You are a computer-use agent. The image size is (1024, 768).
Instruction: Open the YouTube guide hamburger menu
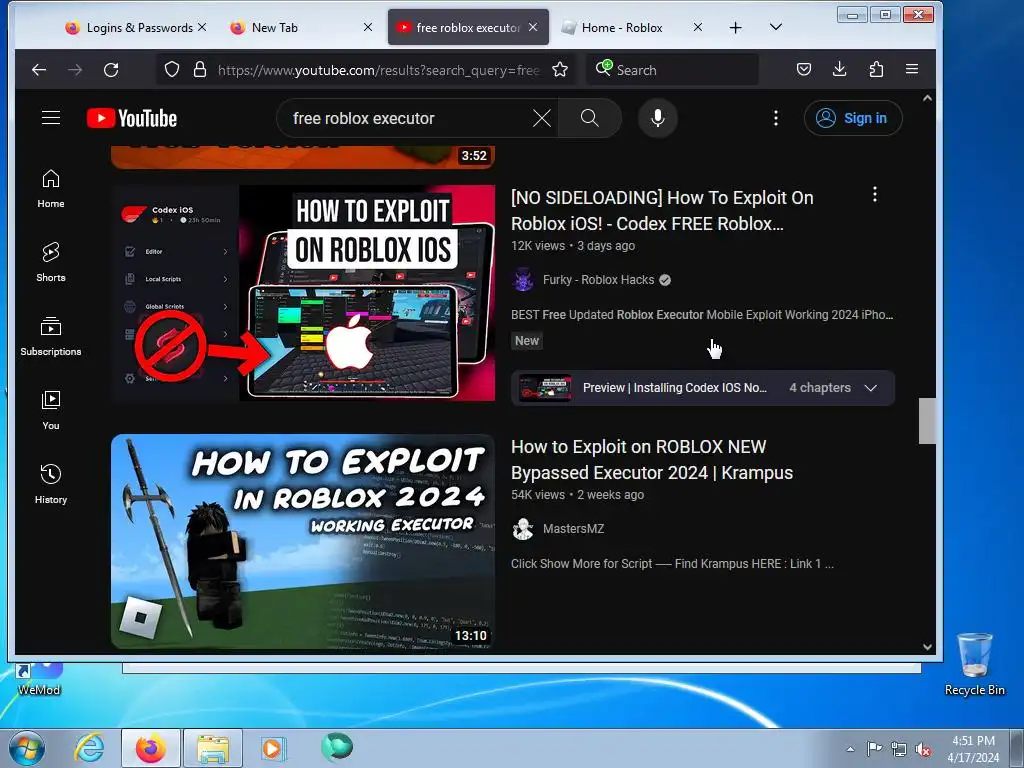[x=51, y=118]
